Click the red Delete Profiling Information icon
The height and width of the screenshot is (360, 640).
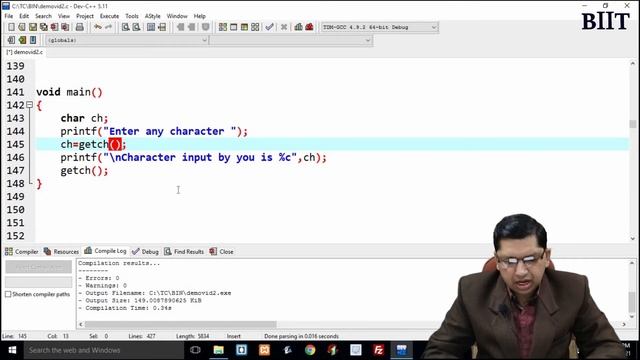click(x=309, y=27)
